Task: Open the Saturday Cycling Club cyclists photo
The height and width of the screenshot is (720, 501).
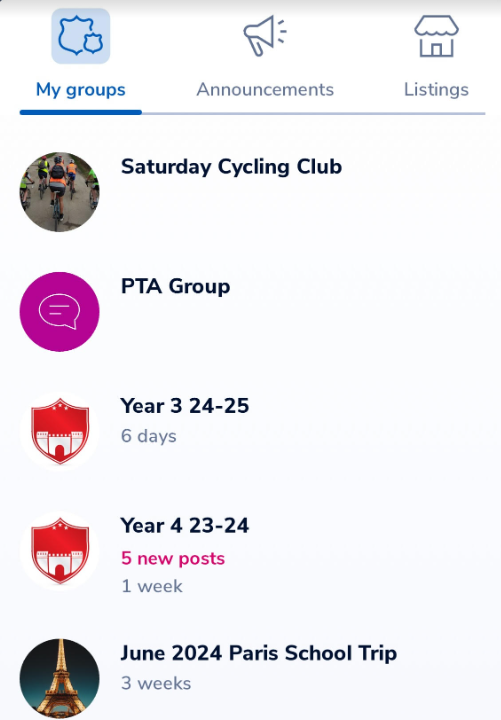Action: tap(59, 192)
